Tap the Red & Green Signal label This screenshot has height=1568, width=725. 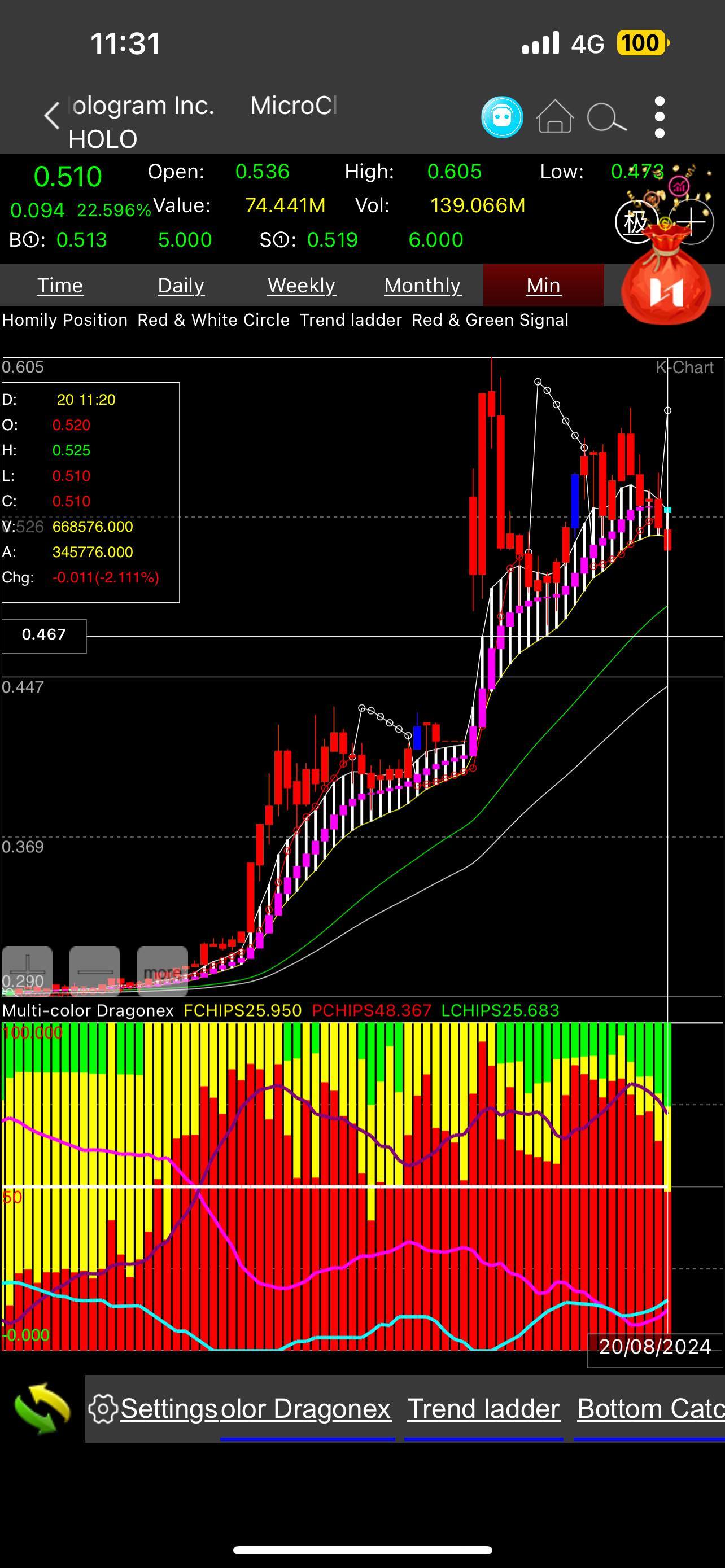click(x=490, y=320)
